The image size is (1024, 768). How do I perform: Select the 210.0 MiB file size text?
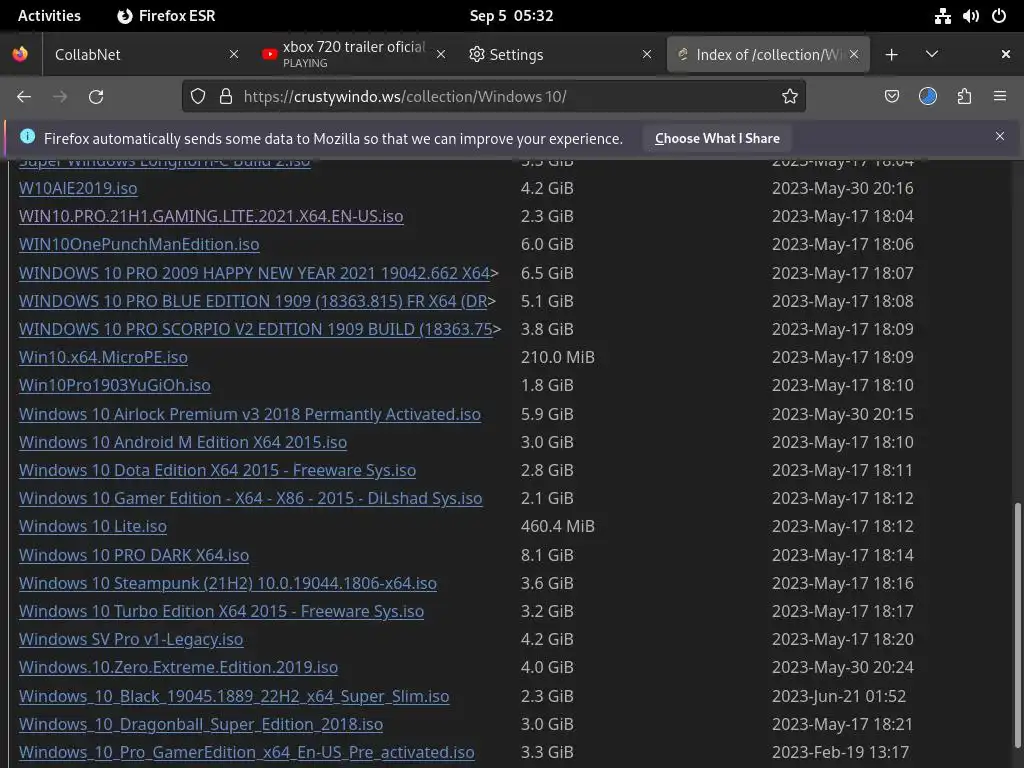pos(558,357)
